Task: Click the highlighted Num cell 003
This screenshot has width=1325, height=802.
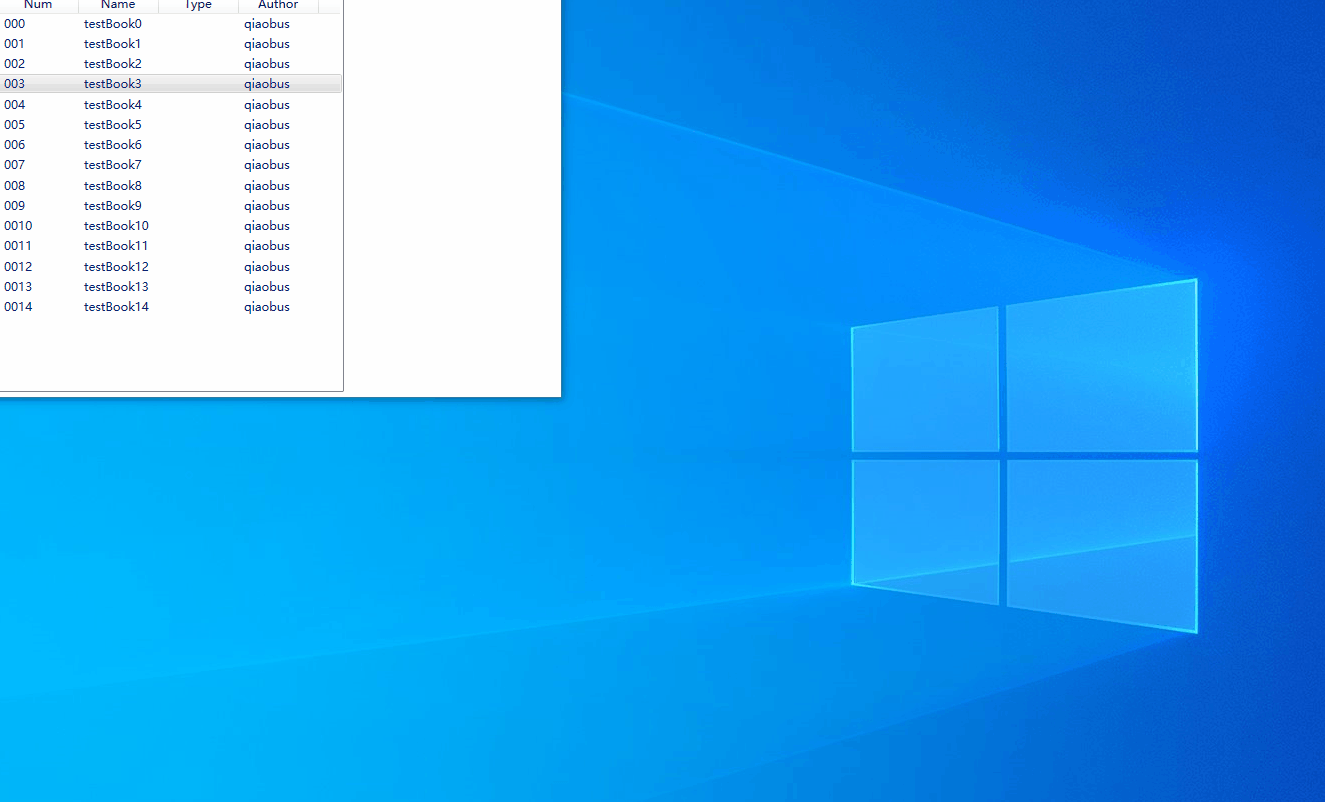Action: pos(15,84)
